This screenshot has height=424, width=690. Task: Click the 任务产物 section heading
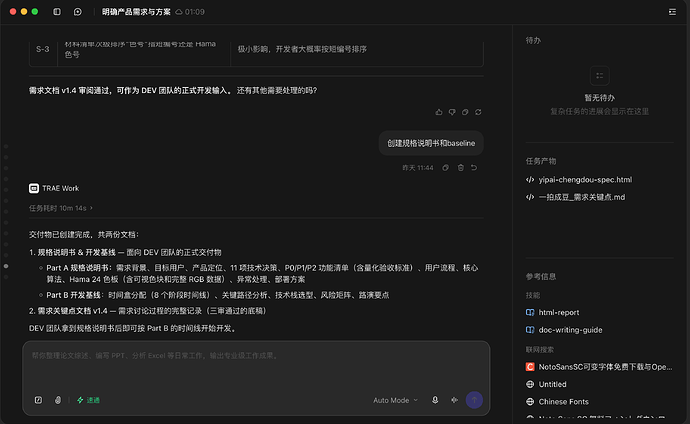pyautogui.click(x=541, y=161)
